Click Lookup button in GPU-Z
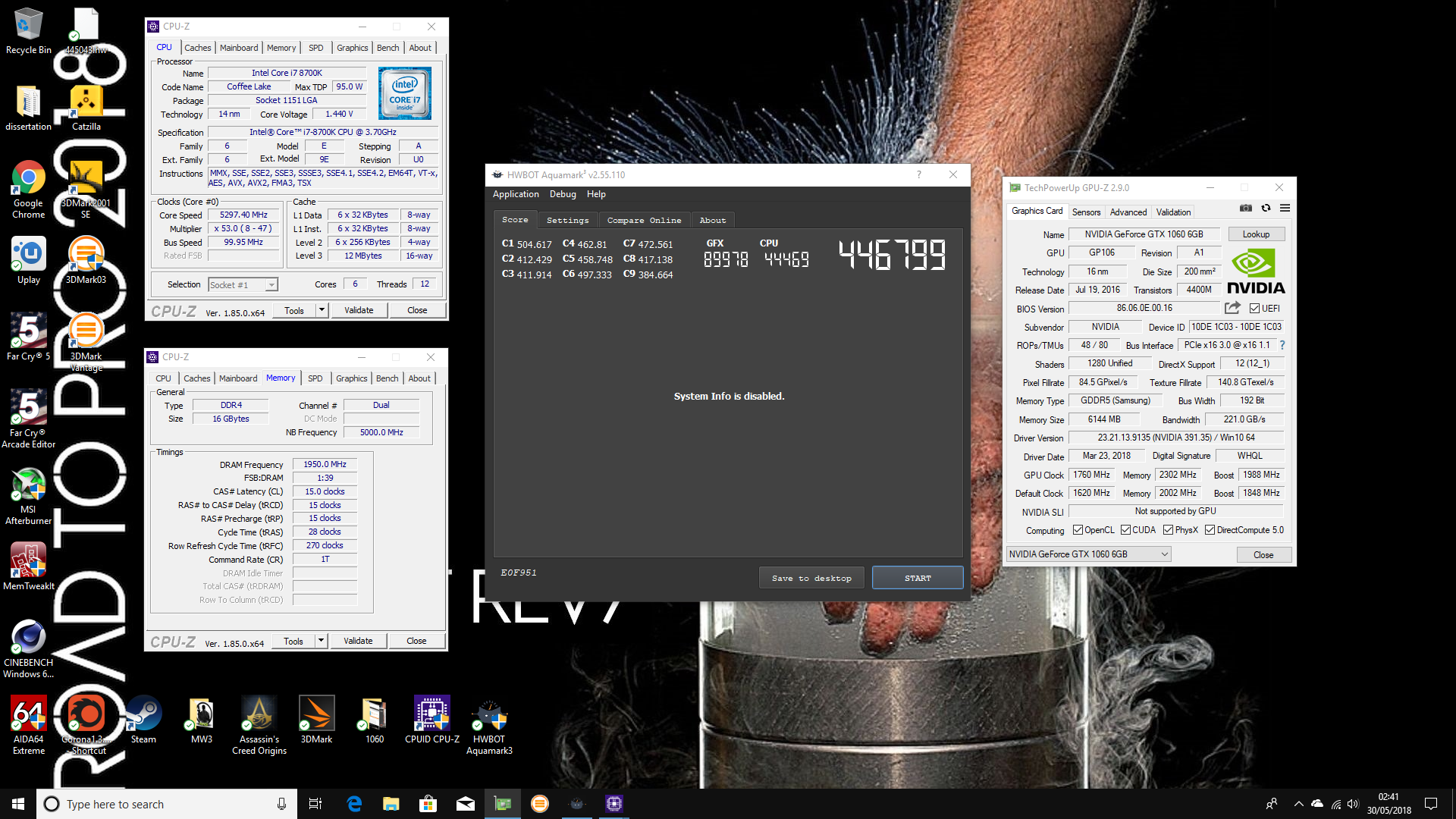 (x=1256, y=234)
